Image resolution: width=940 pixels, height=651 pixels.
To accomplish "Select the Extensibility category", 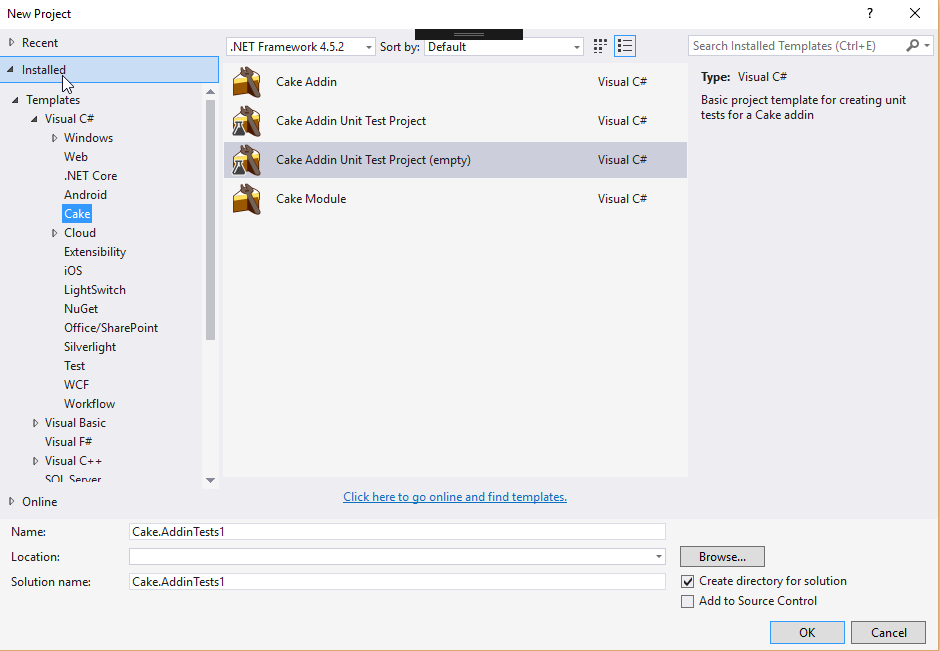I will pyautogui.click(x=95, y=252).
